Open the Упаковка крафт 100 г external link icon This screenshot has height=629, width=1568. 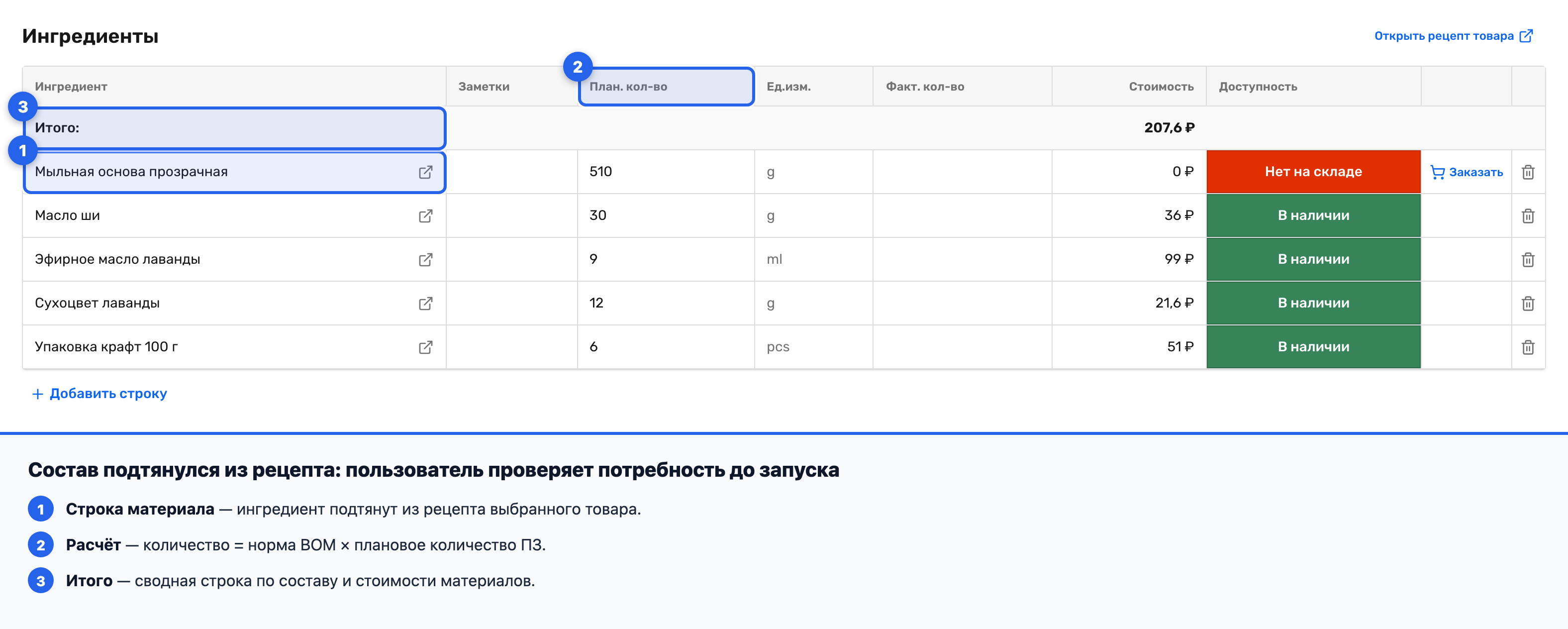coord(425,348)
